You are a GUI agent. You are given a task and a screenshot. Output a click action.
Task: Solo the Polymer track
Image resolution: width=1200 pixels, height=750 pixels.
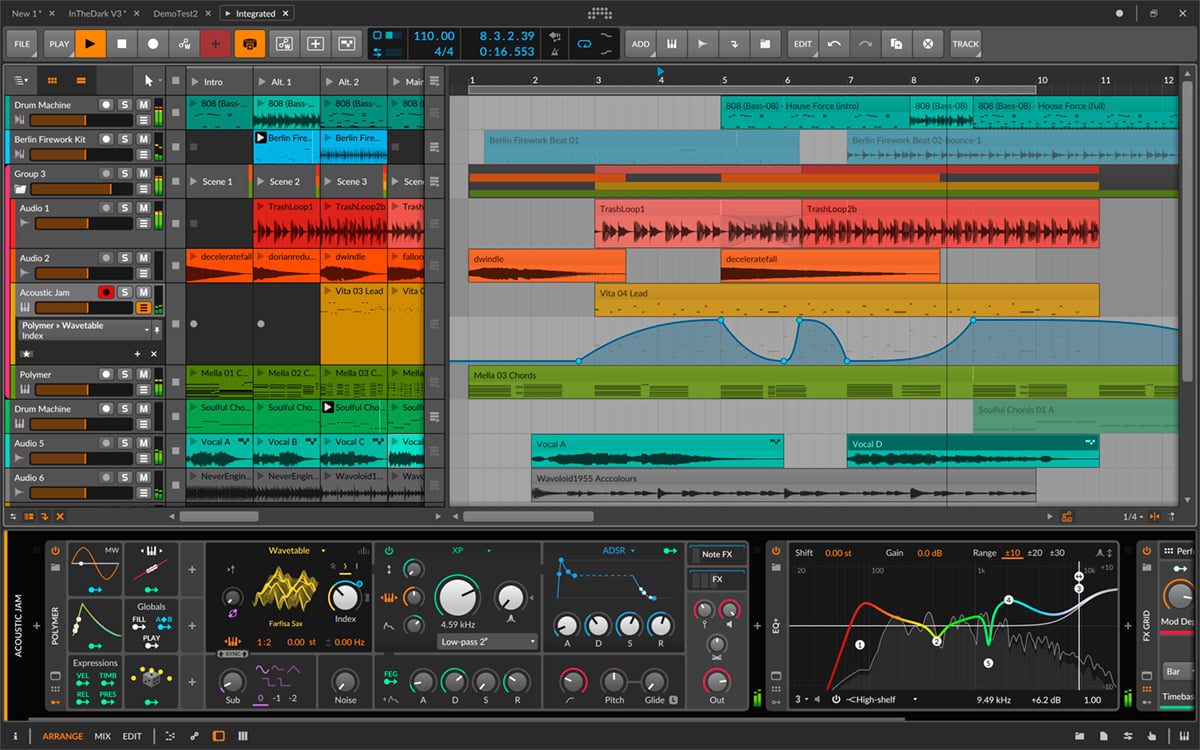(x=125, y=374)
